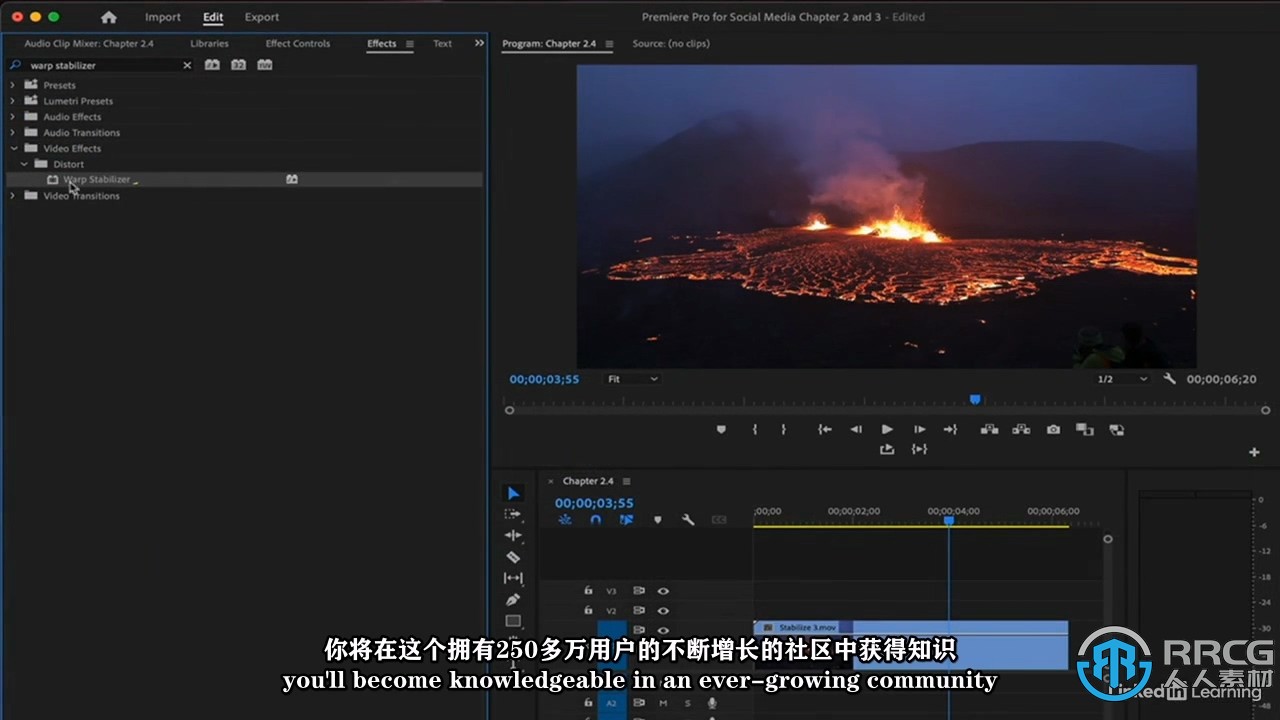
Task: Open Program: Chapter 2.4 panel menu
Action: click(x=609, y=44)
